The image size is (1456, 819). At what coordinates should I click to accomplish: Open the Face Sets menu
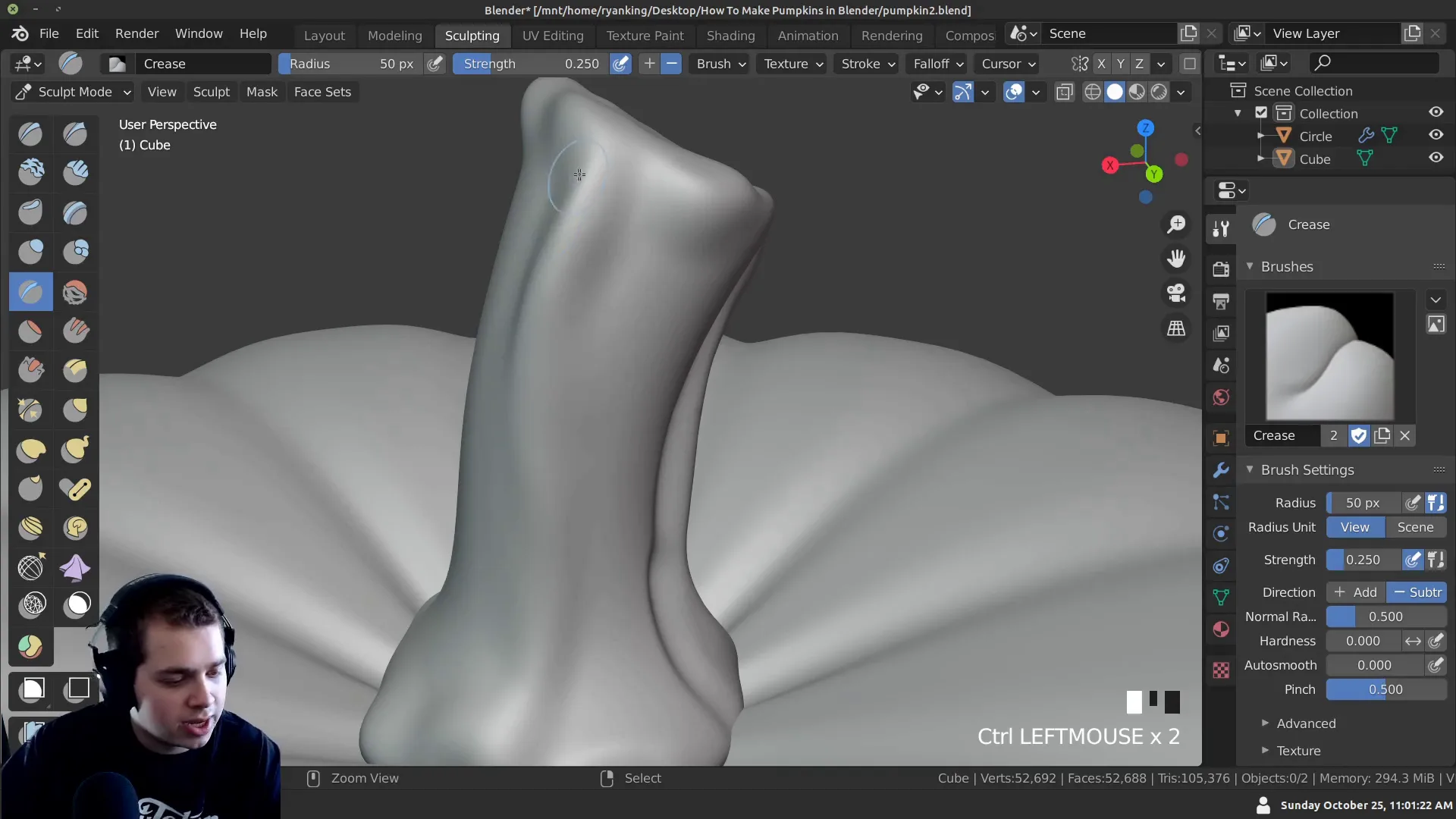coord(322,92)
